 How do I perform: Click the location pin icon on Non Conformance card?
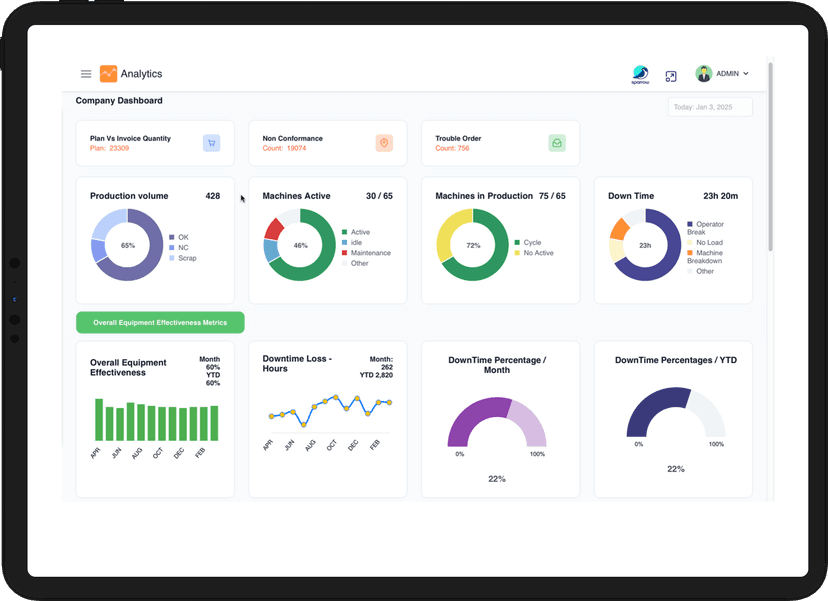(384, 143)
